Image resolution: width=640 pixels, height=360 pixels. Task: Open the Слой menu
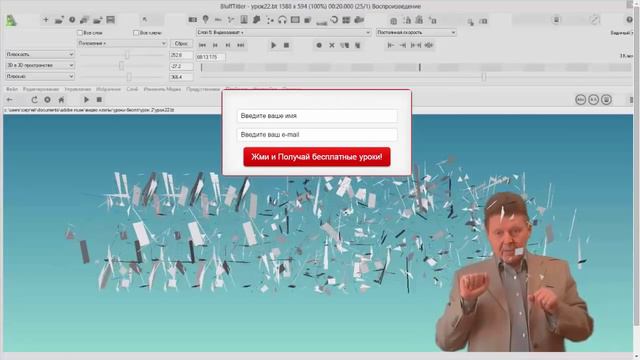pyautogui.click(x=132, y=89)
